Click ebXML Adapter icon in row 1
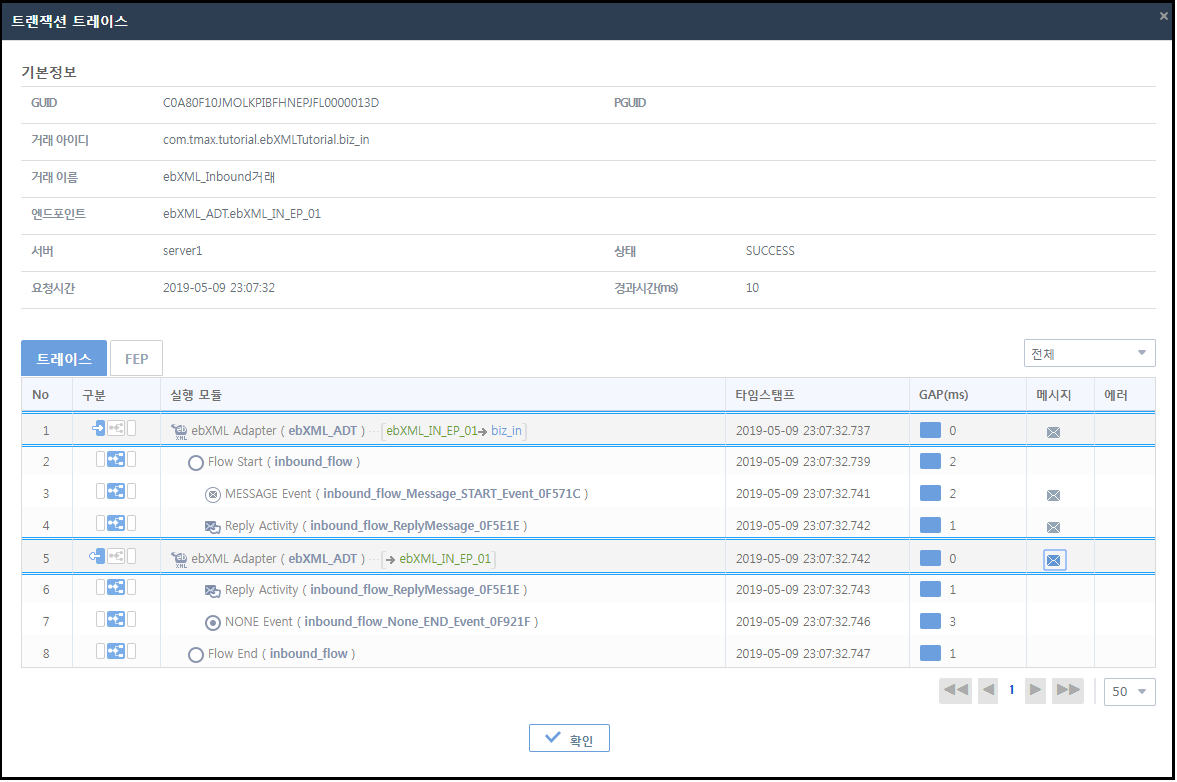The height and width of the screenshot is (782, 1177). [x=180, y=431]
